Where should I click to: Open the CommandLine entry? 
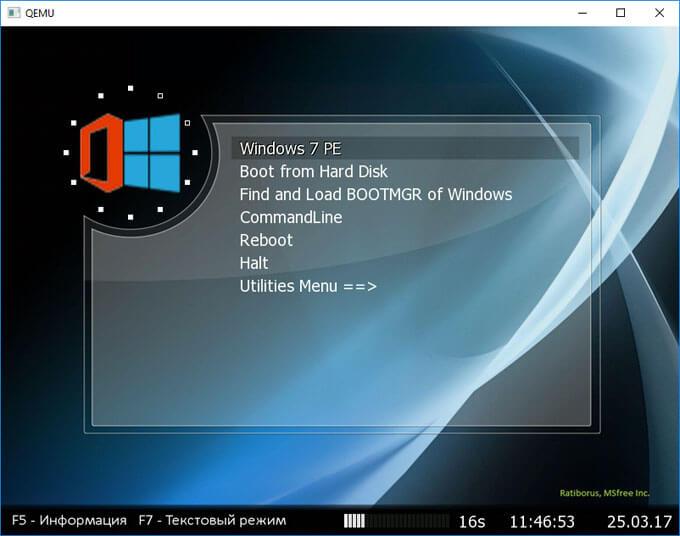(x=291, y=217)
